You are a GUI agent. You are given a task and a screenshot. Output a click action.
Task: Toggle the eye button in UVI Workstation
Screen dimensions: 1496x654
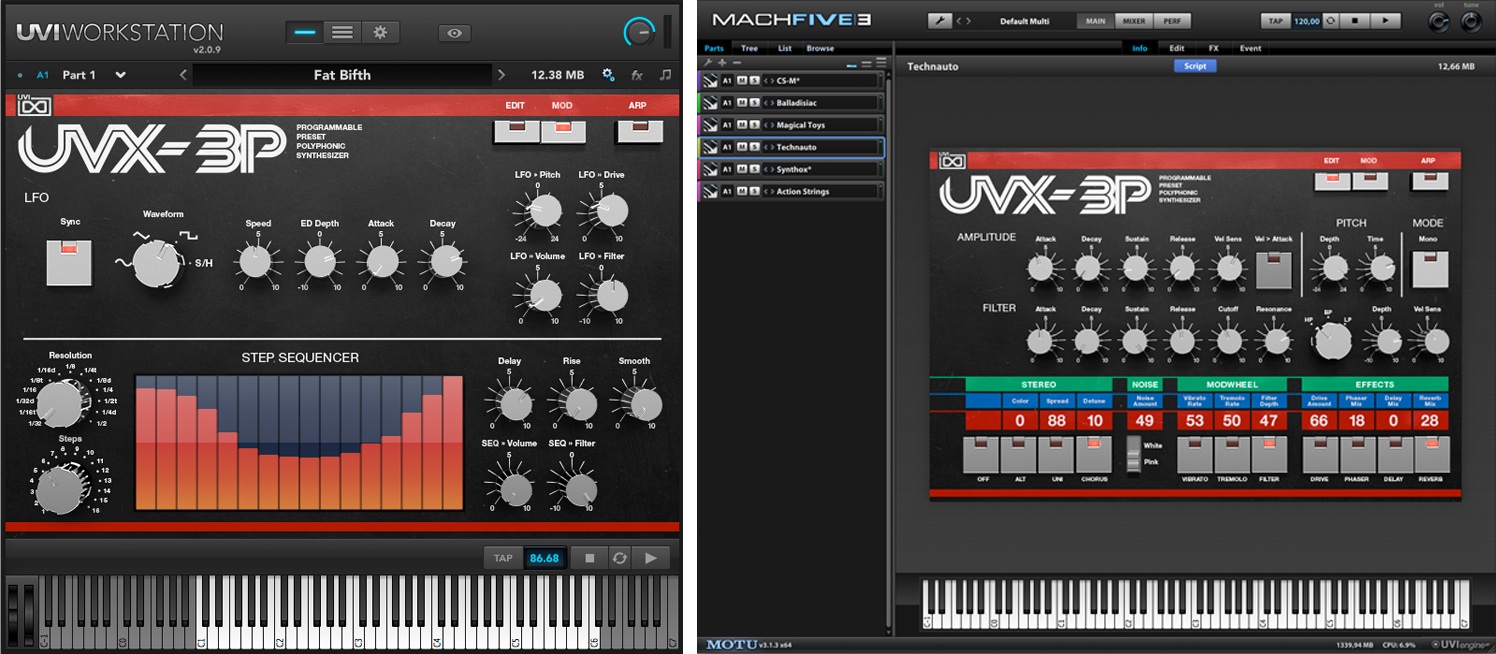pos(454,33)
